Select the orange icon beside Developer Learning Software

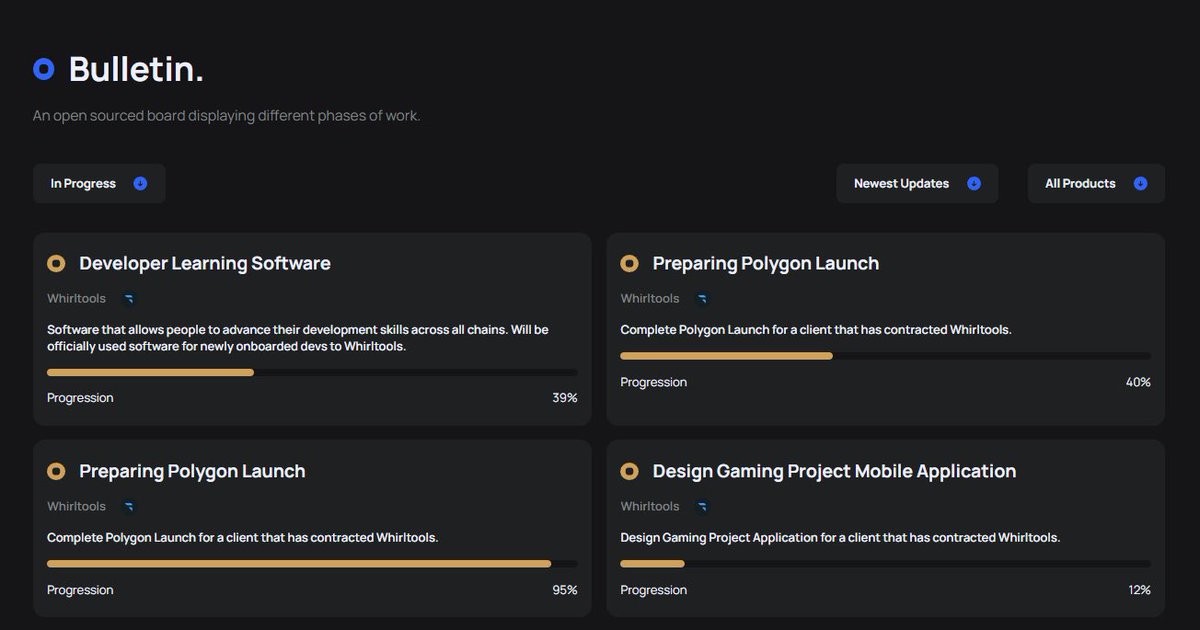click(56, 263)
